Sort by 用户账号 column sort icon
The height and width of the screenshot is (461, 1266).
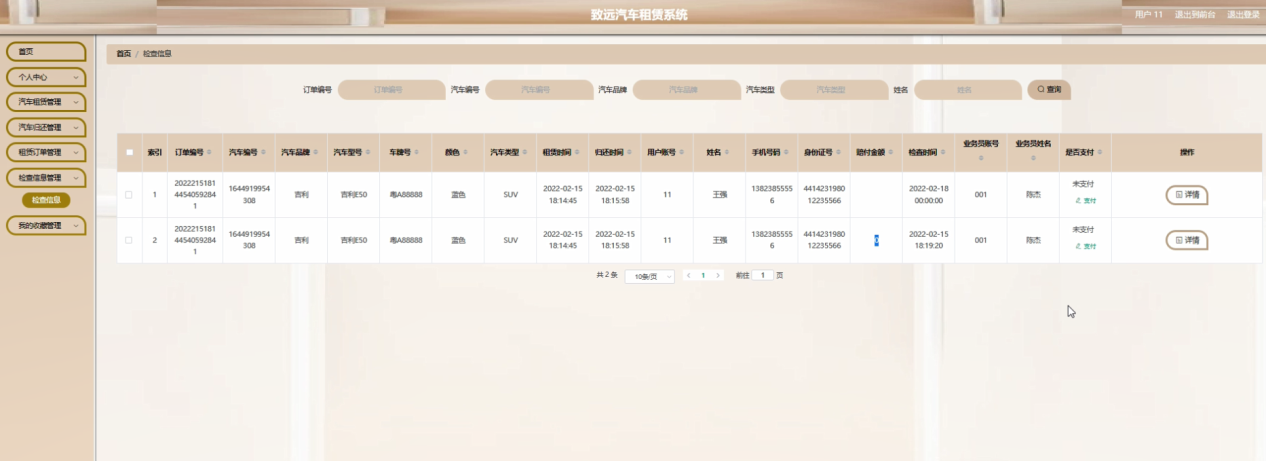point(682,153)
